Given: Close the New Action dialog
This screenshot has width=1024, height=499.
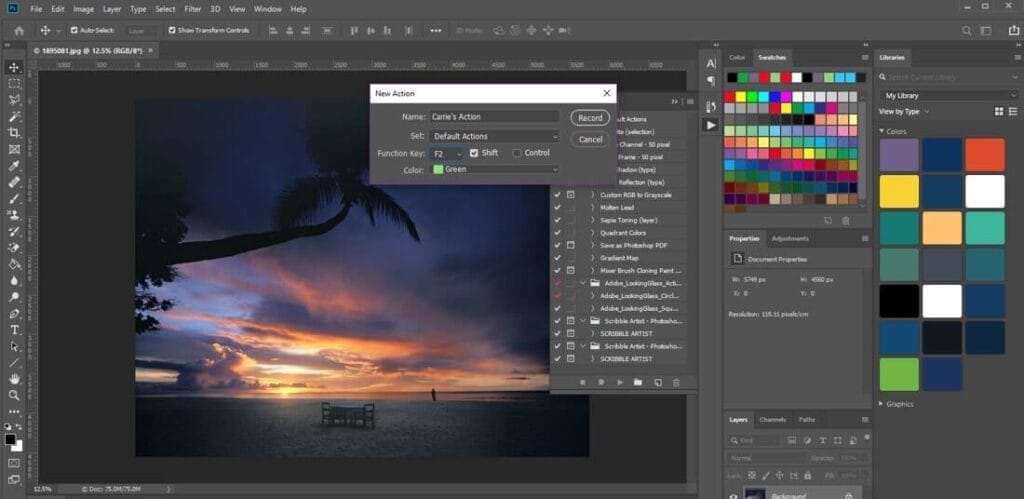Looking at the screenshot, I should coord(607,93).
